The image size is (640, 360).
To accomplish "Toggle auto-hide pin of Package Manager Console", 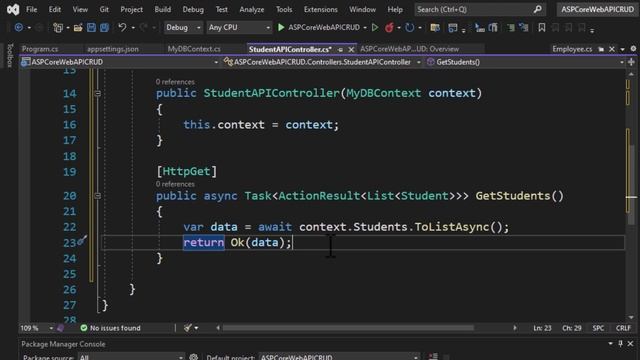I will pos(620,344).
